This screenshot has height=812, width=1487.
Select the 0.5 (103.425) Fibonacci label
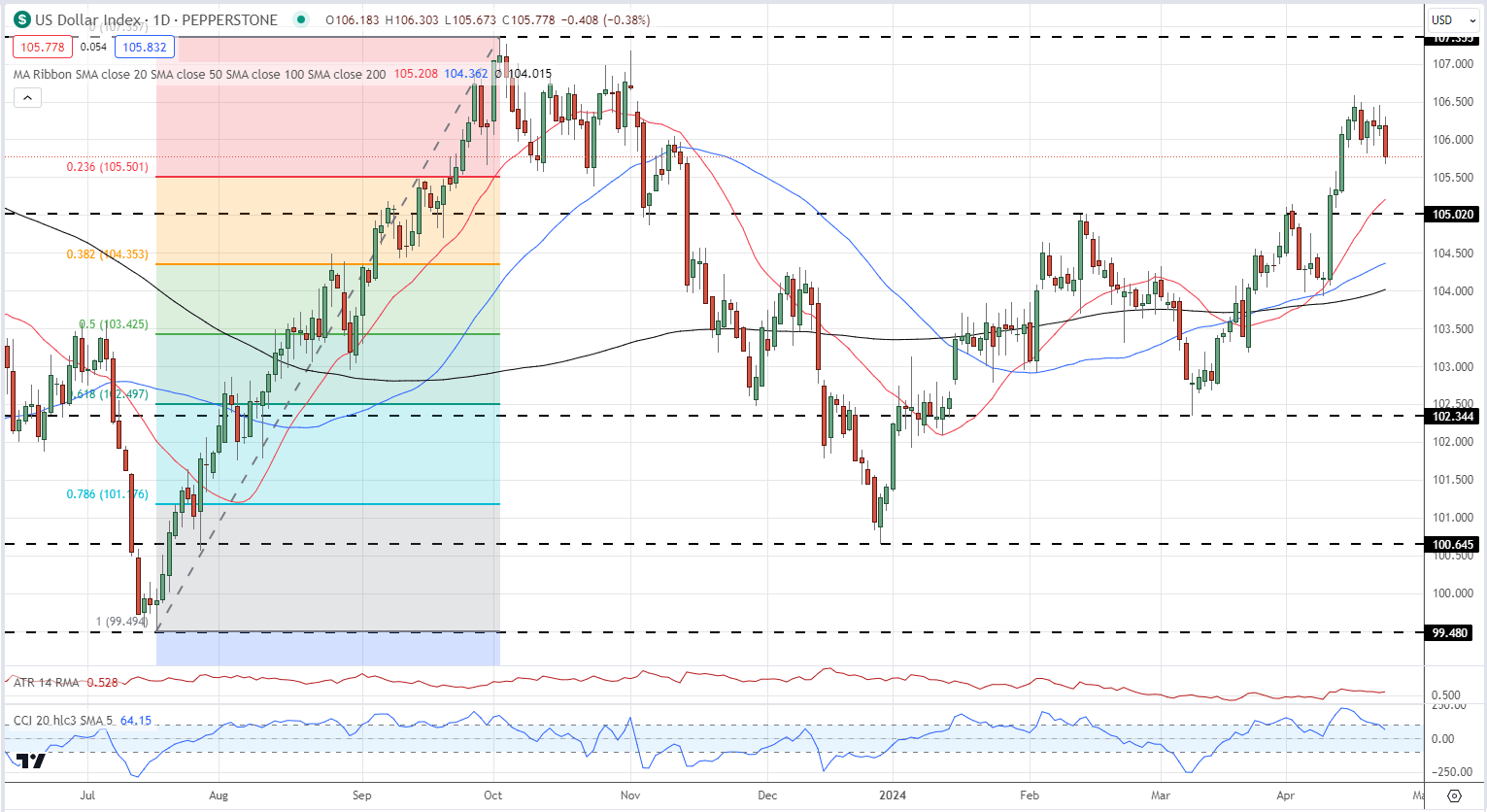coord(114,324)
